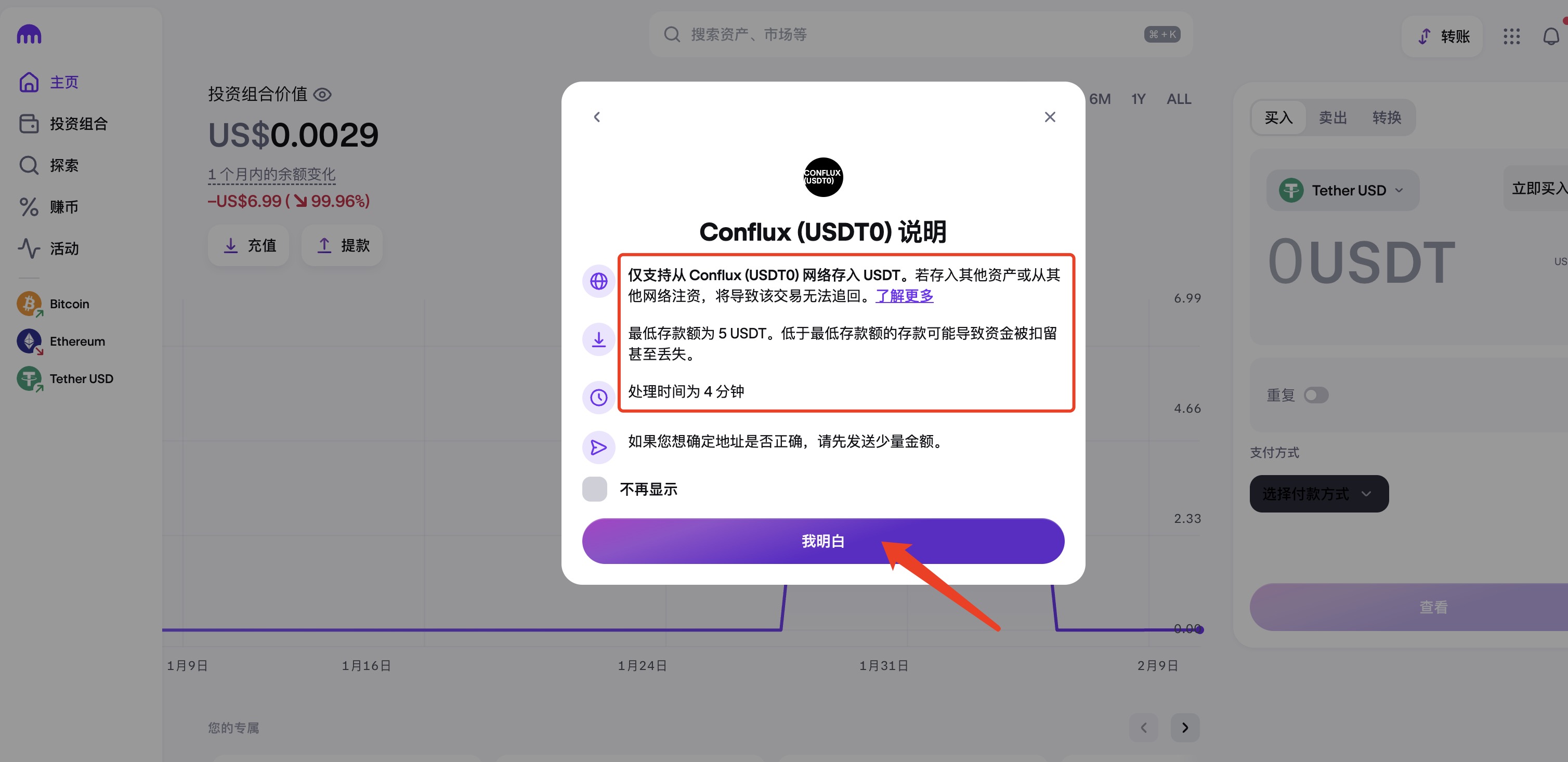Open the Ethereum asset in the sidebar
The width and height of the screenshot is (1568, 762).
(77, 341)
